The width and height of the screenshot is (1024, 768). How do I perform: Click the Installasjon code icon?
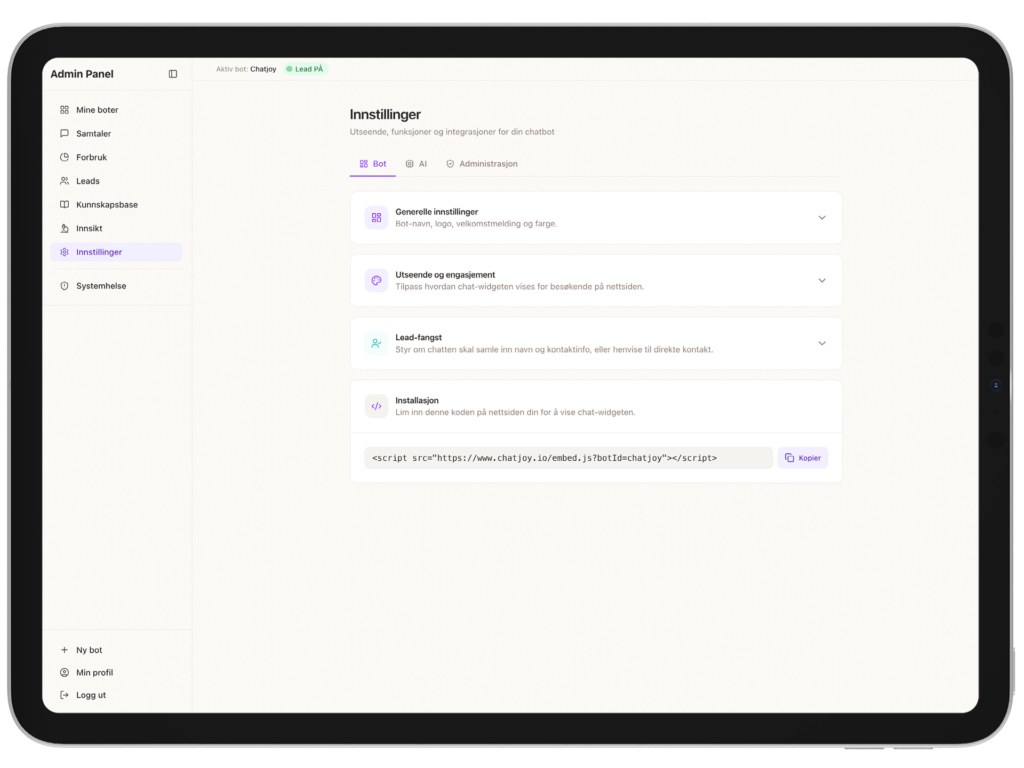376,406
